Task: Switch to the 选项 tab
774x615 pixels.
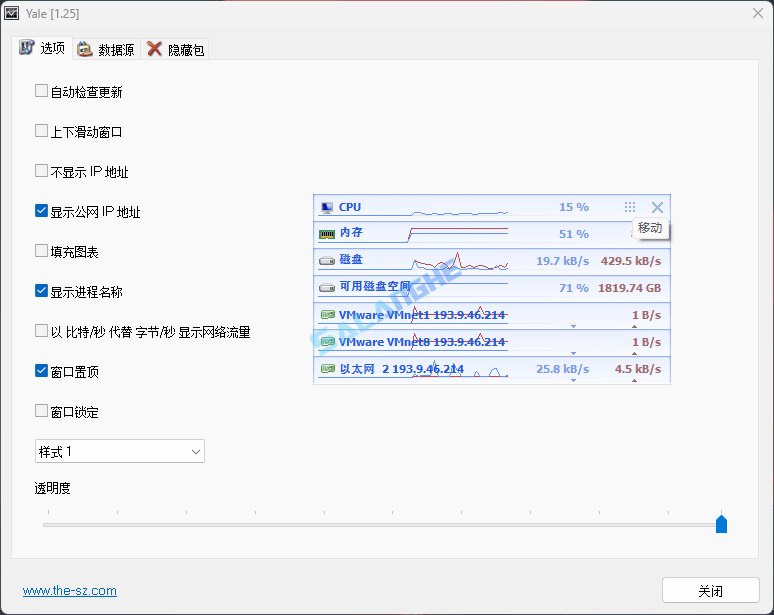Action: [x=42, y=48]
